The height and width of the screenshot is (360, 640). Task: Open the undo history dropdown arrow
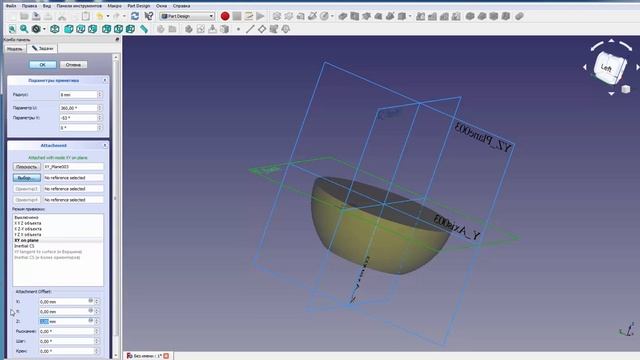click(x=108, y=16)
